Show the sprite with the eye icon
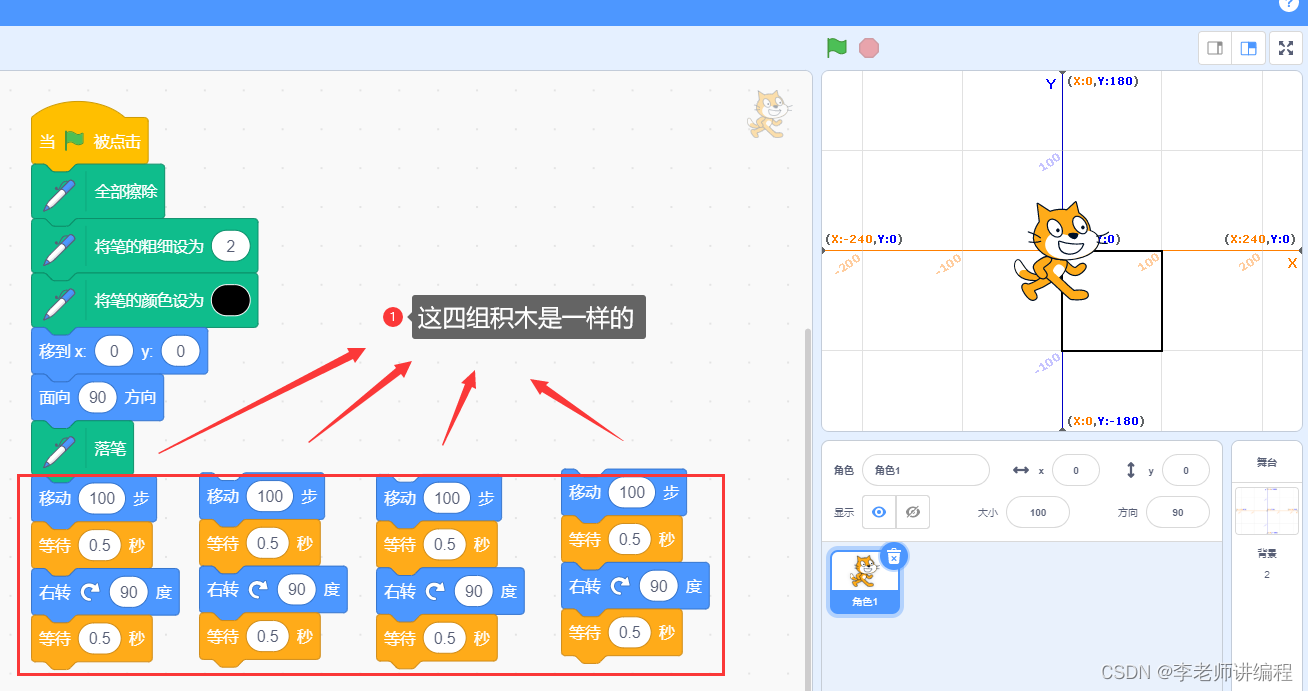The height and width of the screenshot is (691, 1308). coord(879,512)
